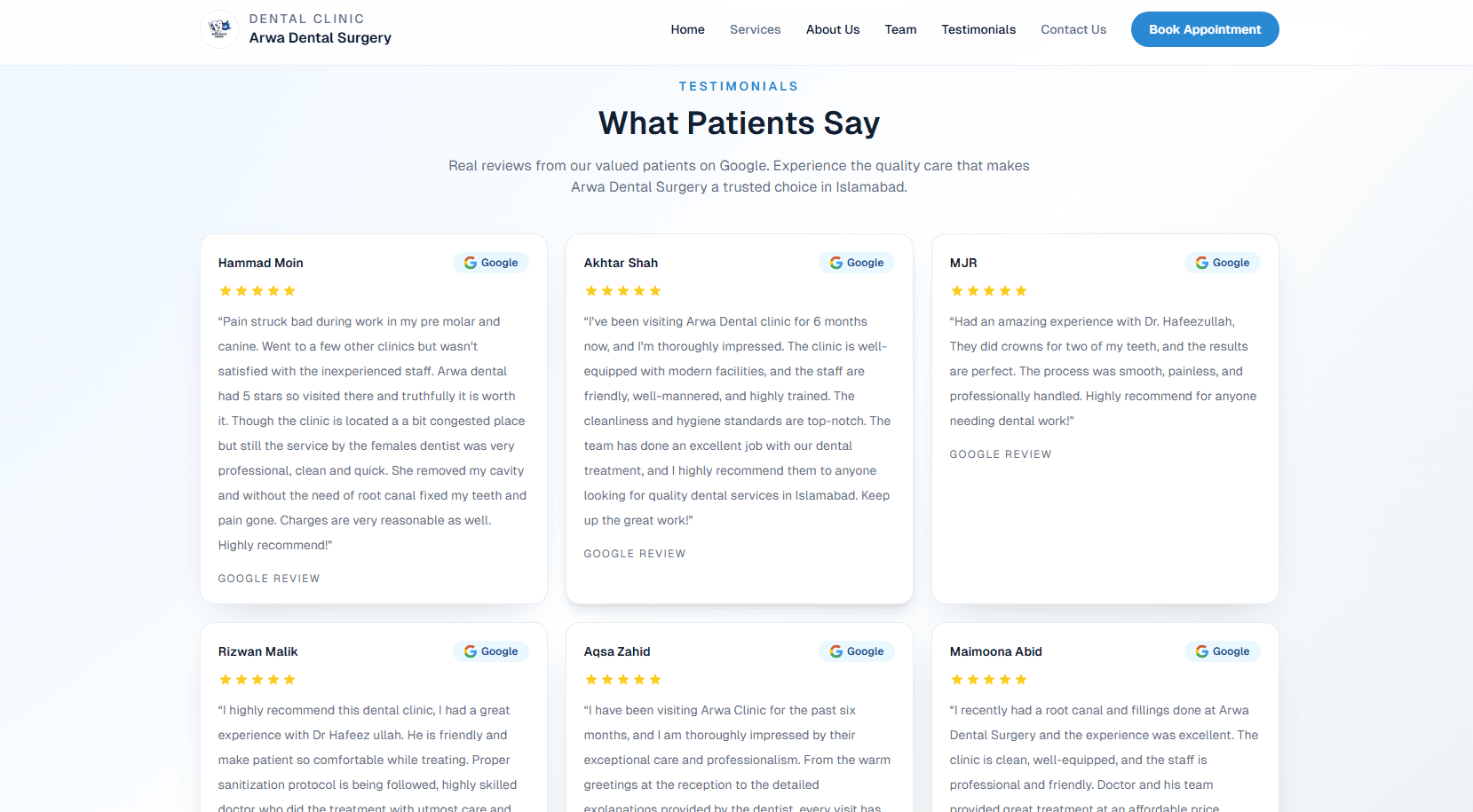Click Google badge on Akhtar Shah's review
This screenshot has width=1473, height=812.
coord(857,263)
